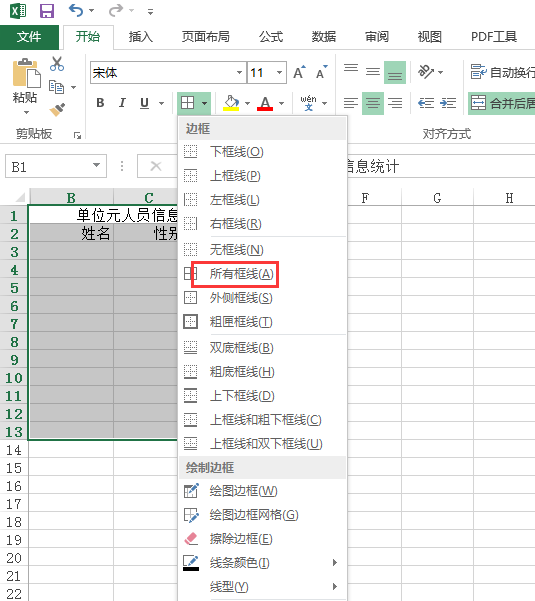
Task: Click the Save icon in quick access toolbar
Action: (x=47, y=11)
